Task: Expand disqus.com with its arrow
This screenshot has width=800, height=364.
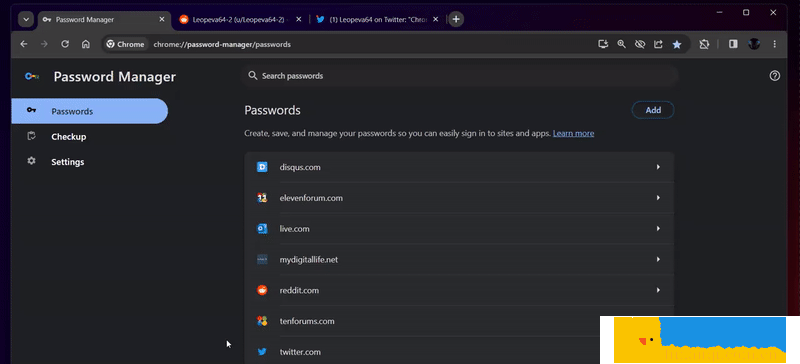Action: point(658,167)
